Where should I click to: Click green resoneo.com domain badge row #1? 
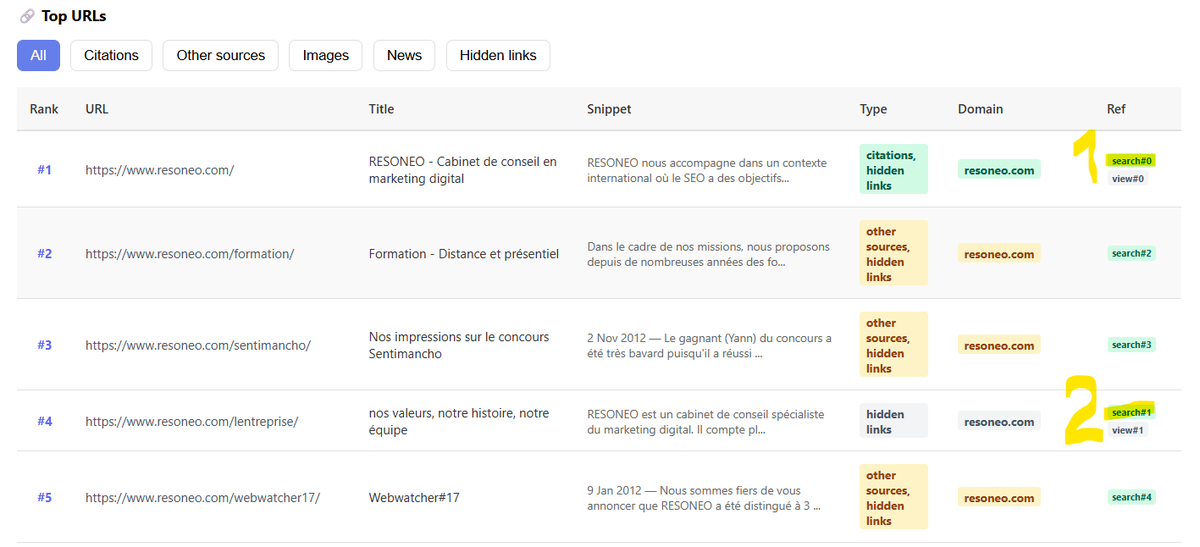[999, 170]
